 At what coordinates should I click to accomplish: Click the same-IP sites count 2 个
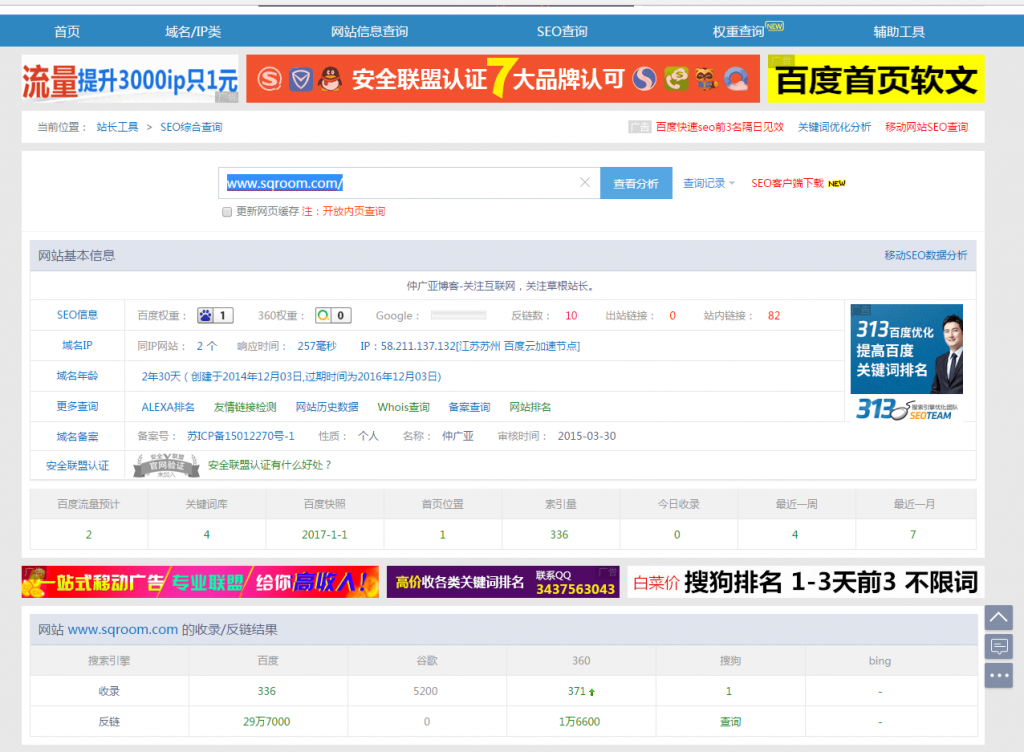[x=207, y=346]
